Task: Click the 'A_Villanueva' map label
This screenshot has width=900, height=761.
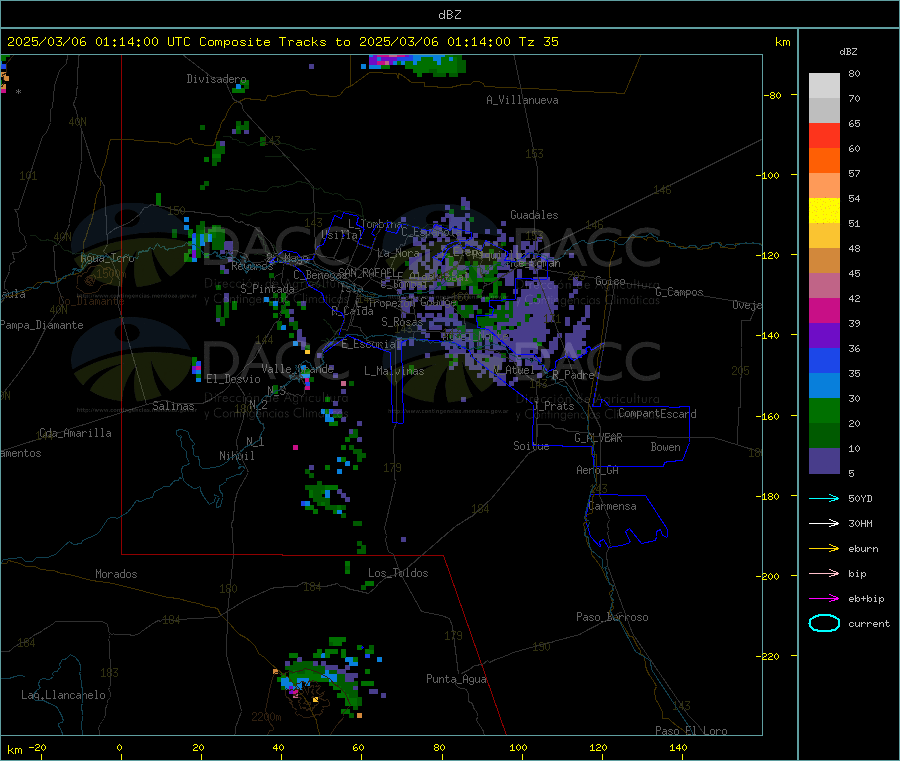Action: pos(522,100)
